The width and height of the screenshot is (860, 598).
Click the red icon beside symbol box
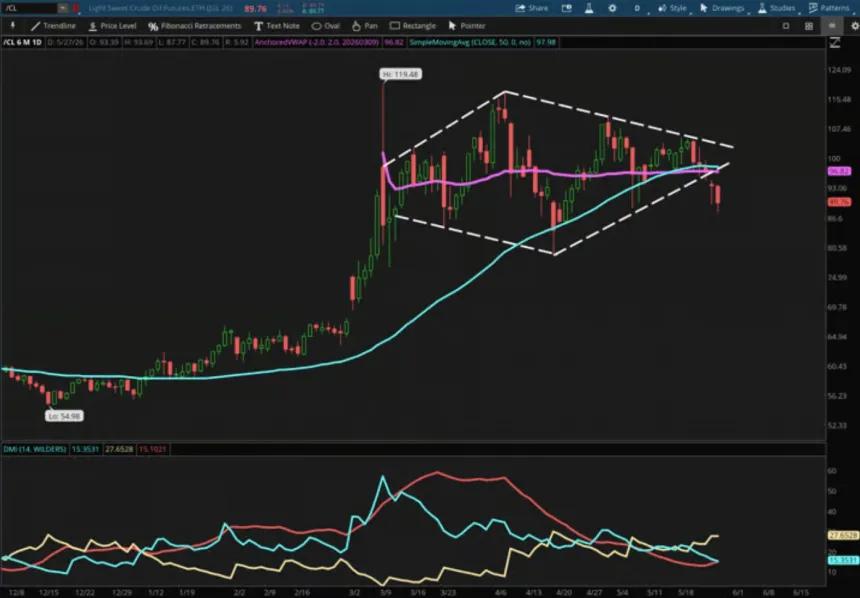[76, 8]
